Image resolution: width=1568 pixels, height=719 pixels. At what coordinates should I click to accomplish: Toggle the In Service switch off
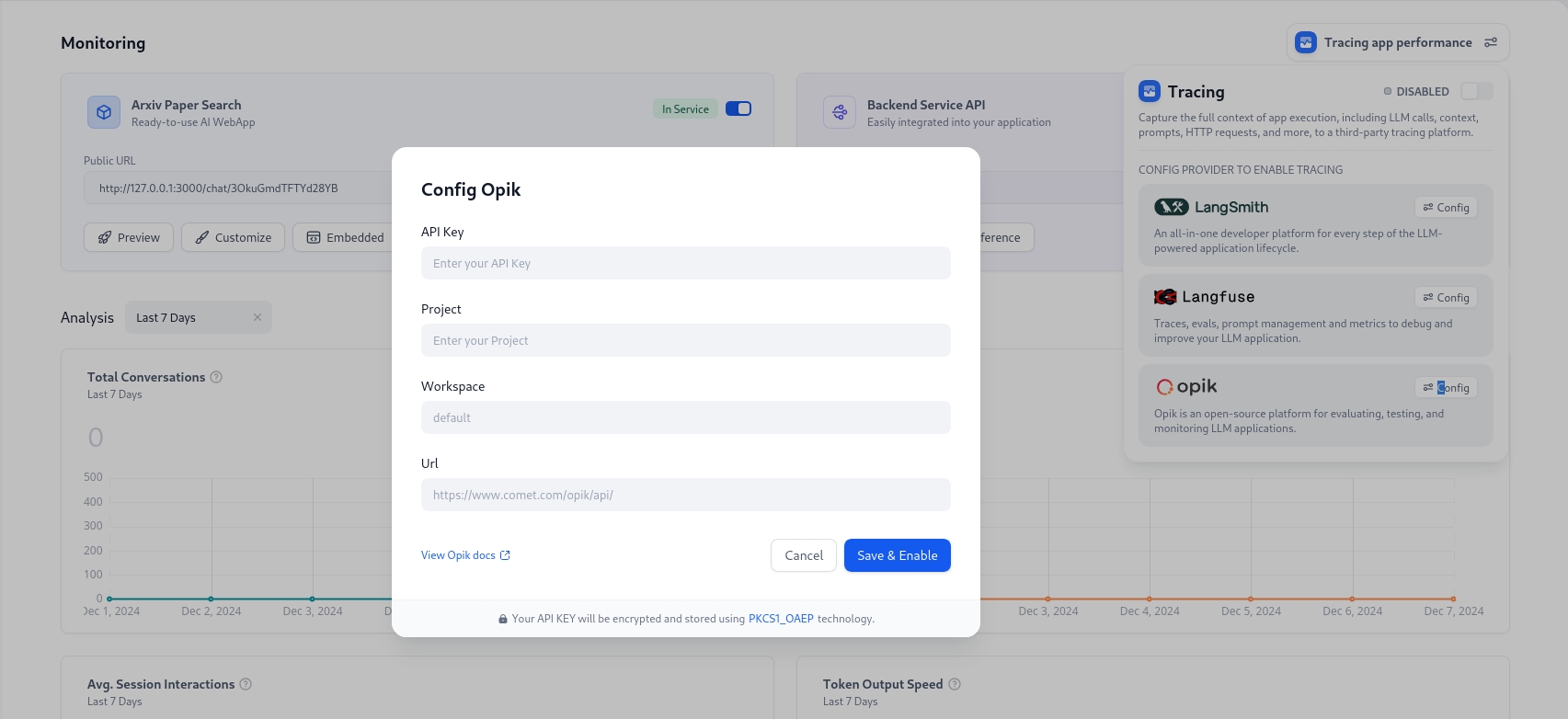(738, 108)
